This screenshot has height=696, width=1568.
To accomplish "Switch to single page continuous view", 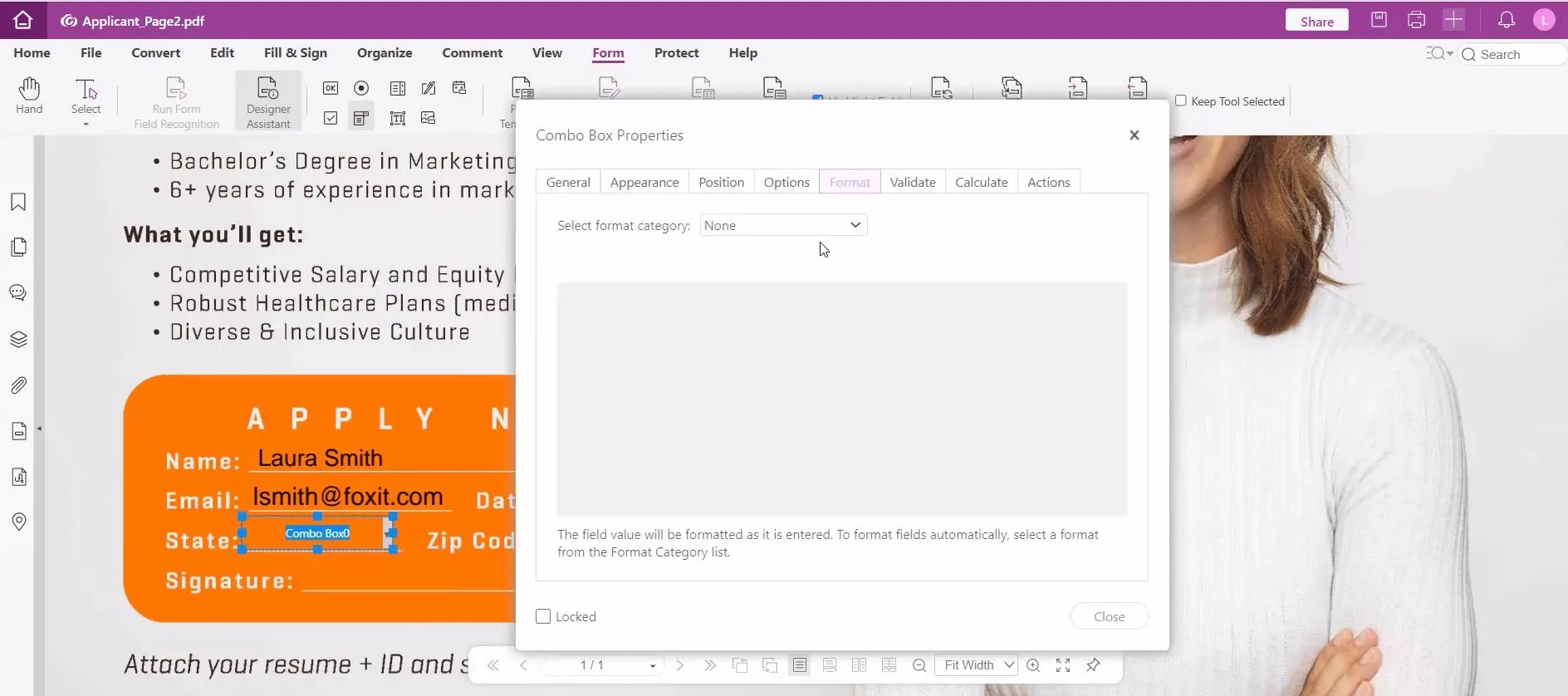I will [x=829, y=665].
